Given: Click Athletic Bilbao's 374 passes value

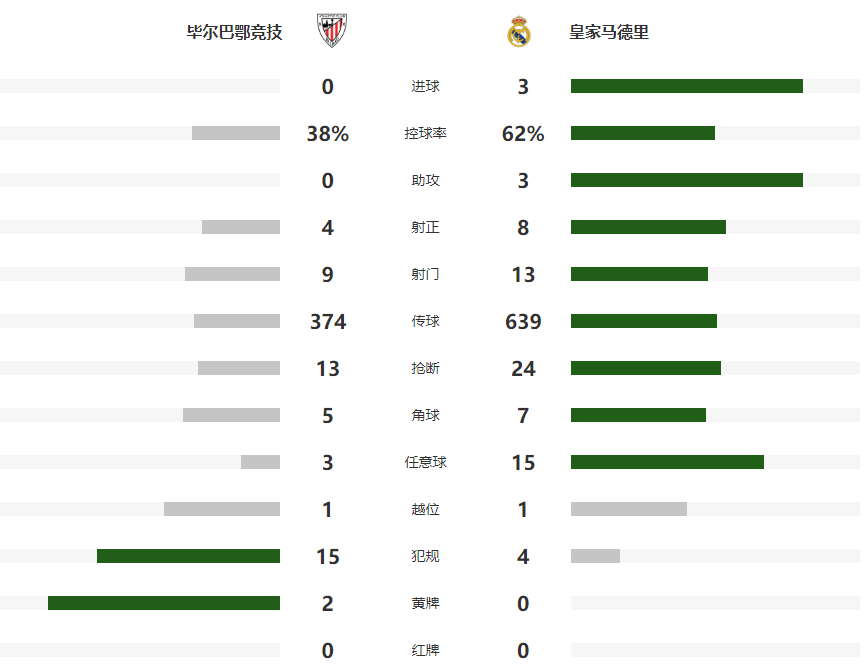Looking at the screenshot, I should 328,321.
